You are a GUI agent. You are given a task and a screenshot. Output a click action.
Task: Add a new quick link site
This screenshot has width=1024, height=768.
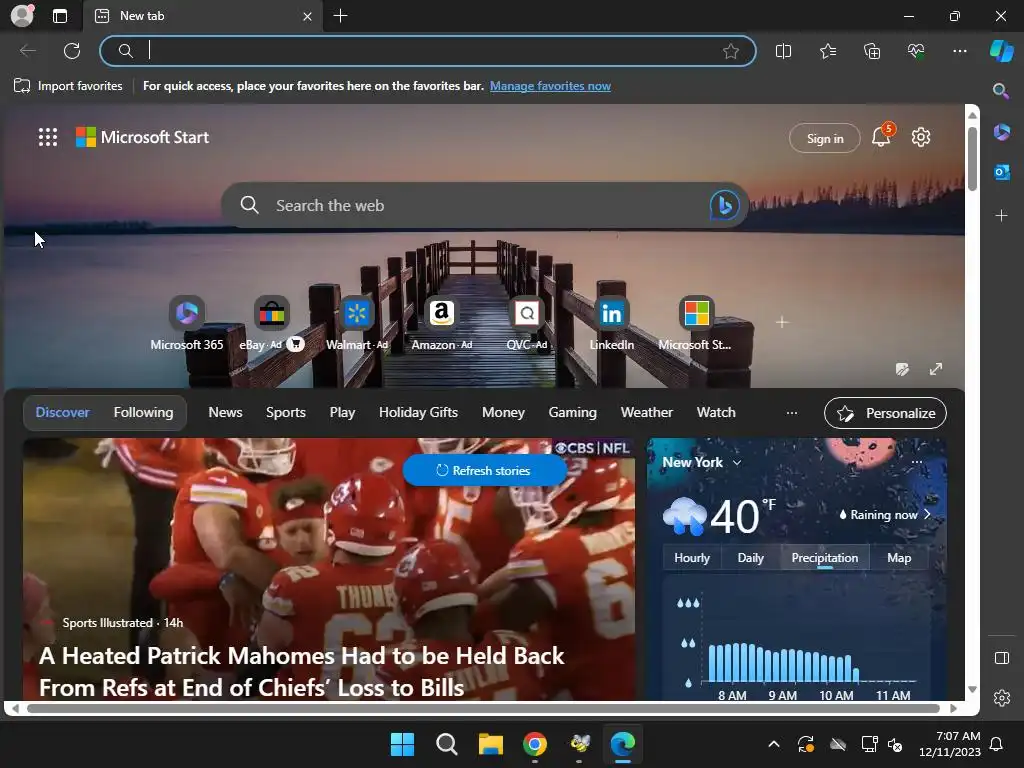pos(782,322)
